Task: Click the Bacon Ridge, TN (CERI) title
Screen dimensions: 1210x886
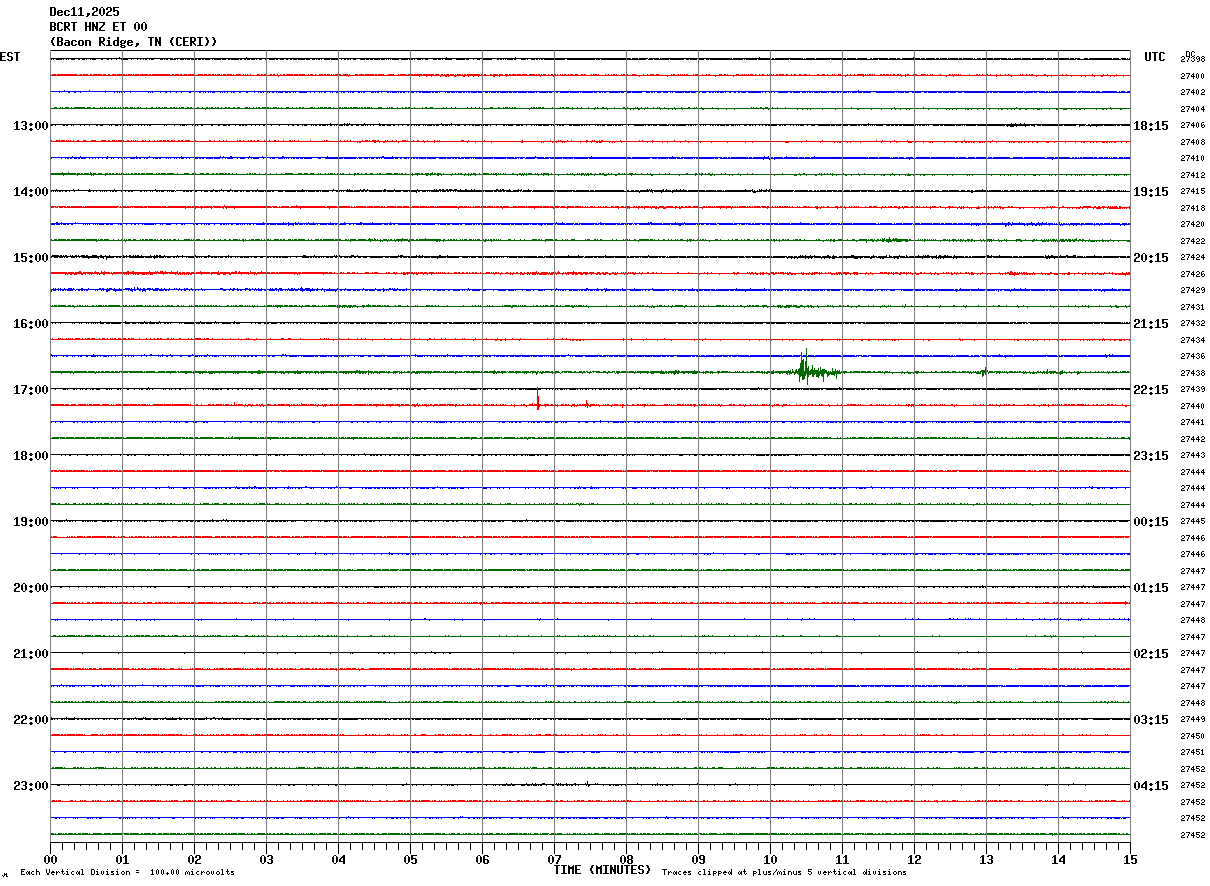Action: [133, 42]
